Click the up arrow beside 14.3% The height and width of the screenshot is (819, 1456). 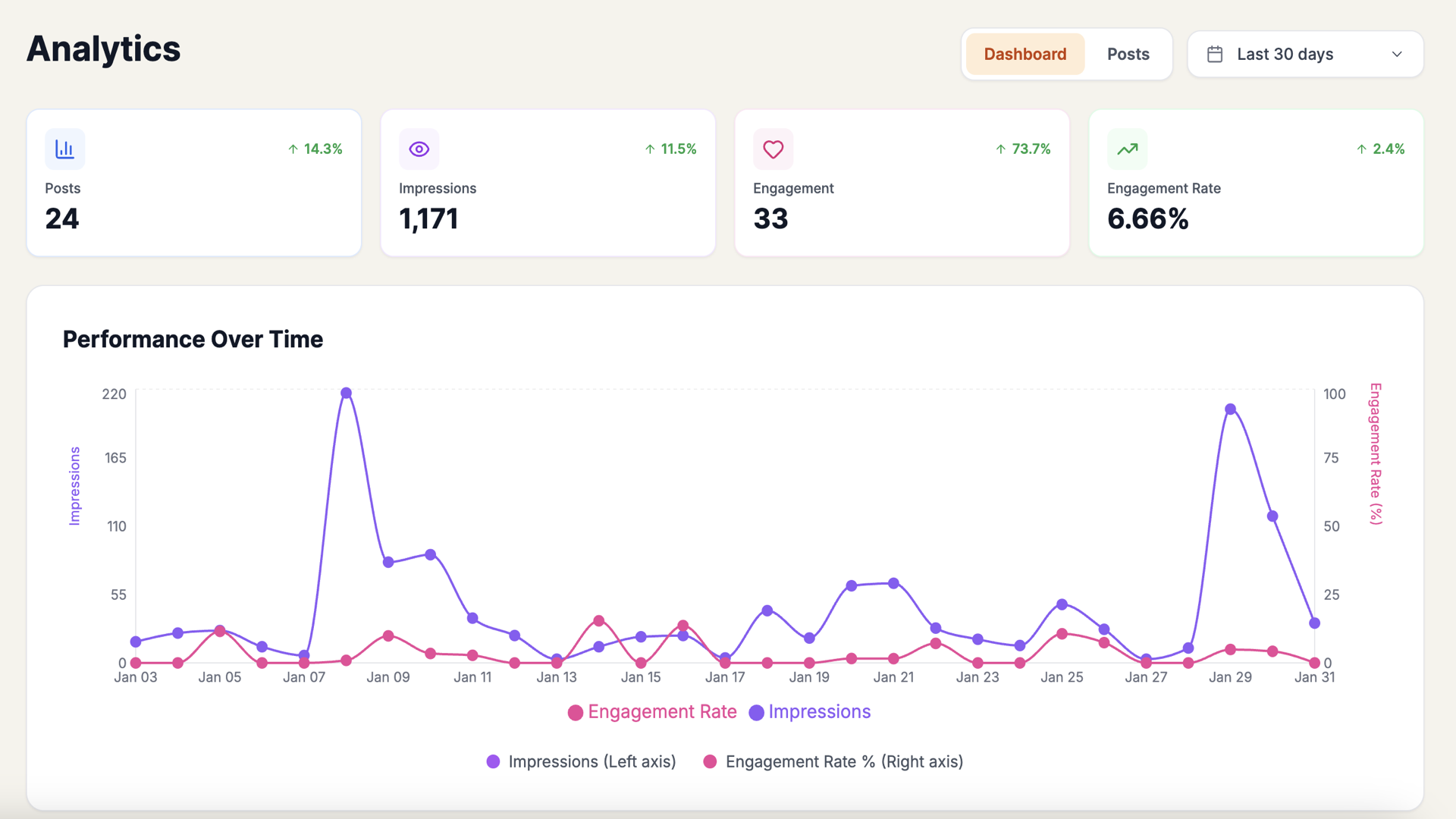click(x=293, y=149)
